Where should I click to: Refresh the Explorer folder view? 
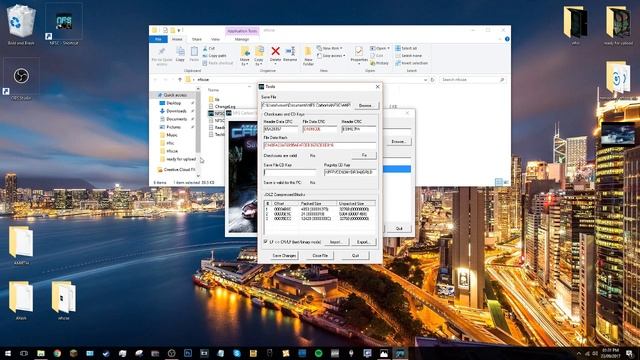pyautogui.click(x=433, y=80)
